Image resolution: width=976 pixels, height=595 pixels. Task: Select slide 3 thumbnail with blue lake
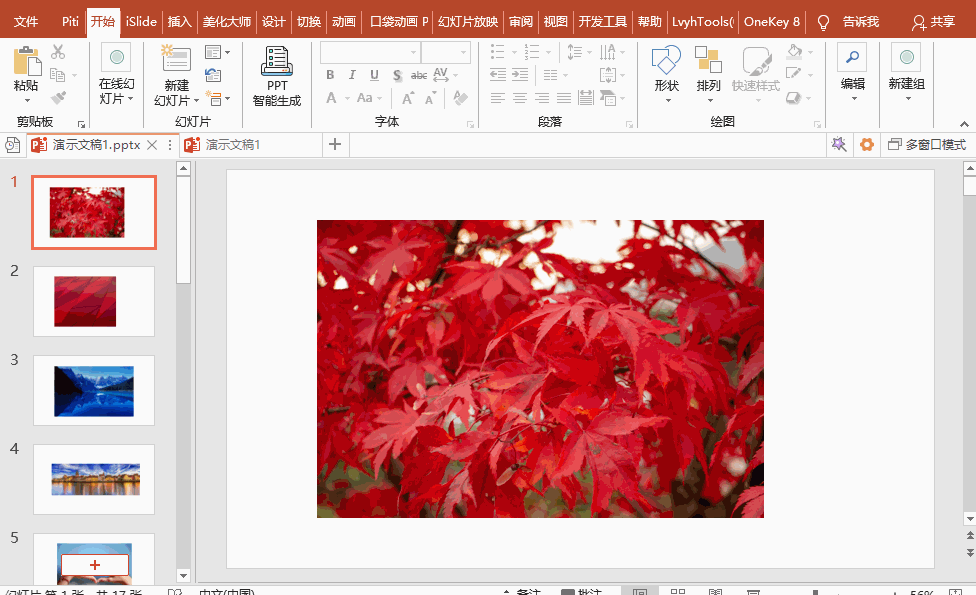coord(94,391)
